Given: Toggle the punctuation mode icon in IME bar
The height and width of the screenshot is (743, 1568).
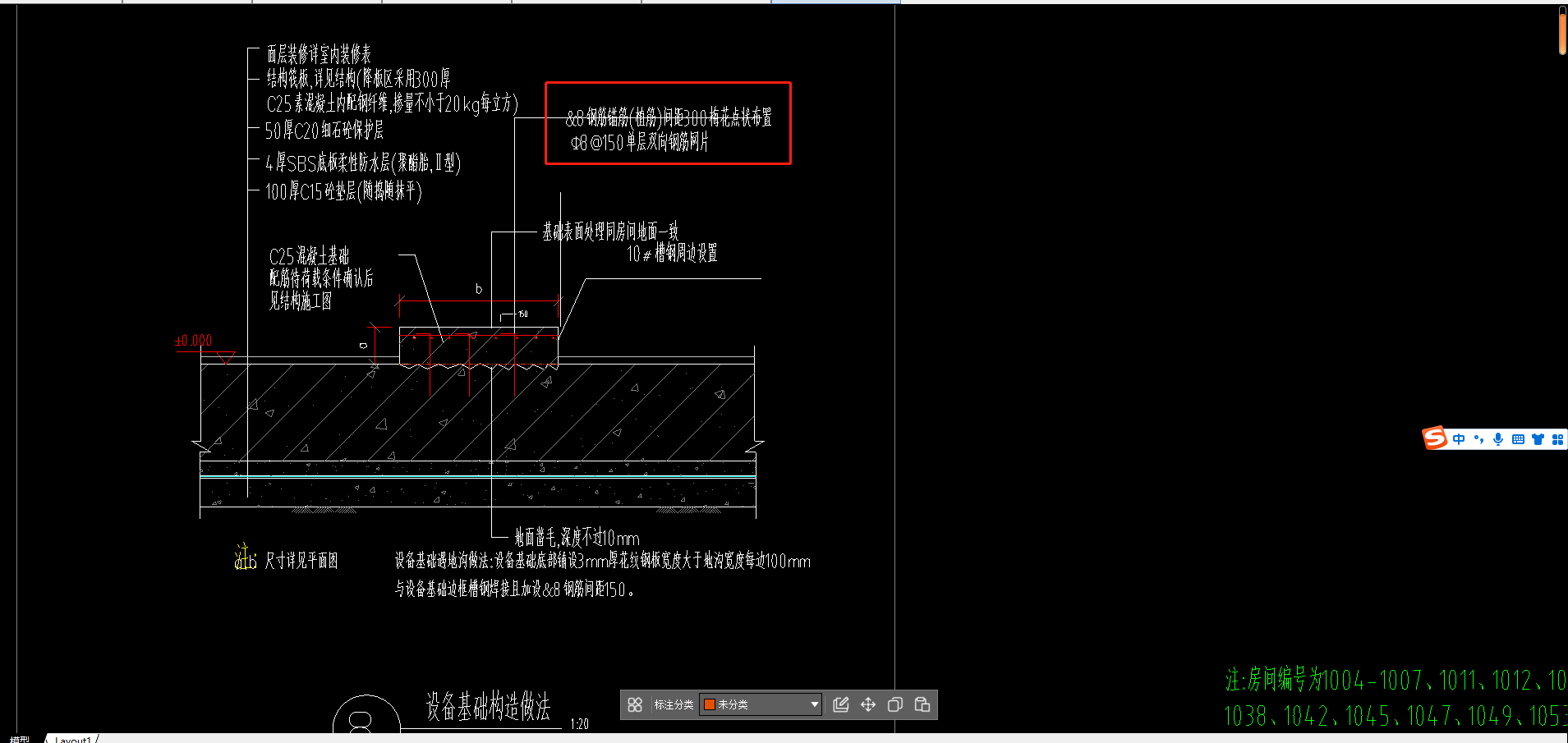Looking at the screenshot, I should pos(1478,439).
